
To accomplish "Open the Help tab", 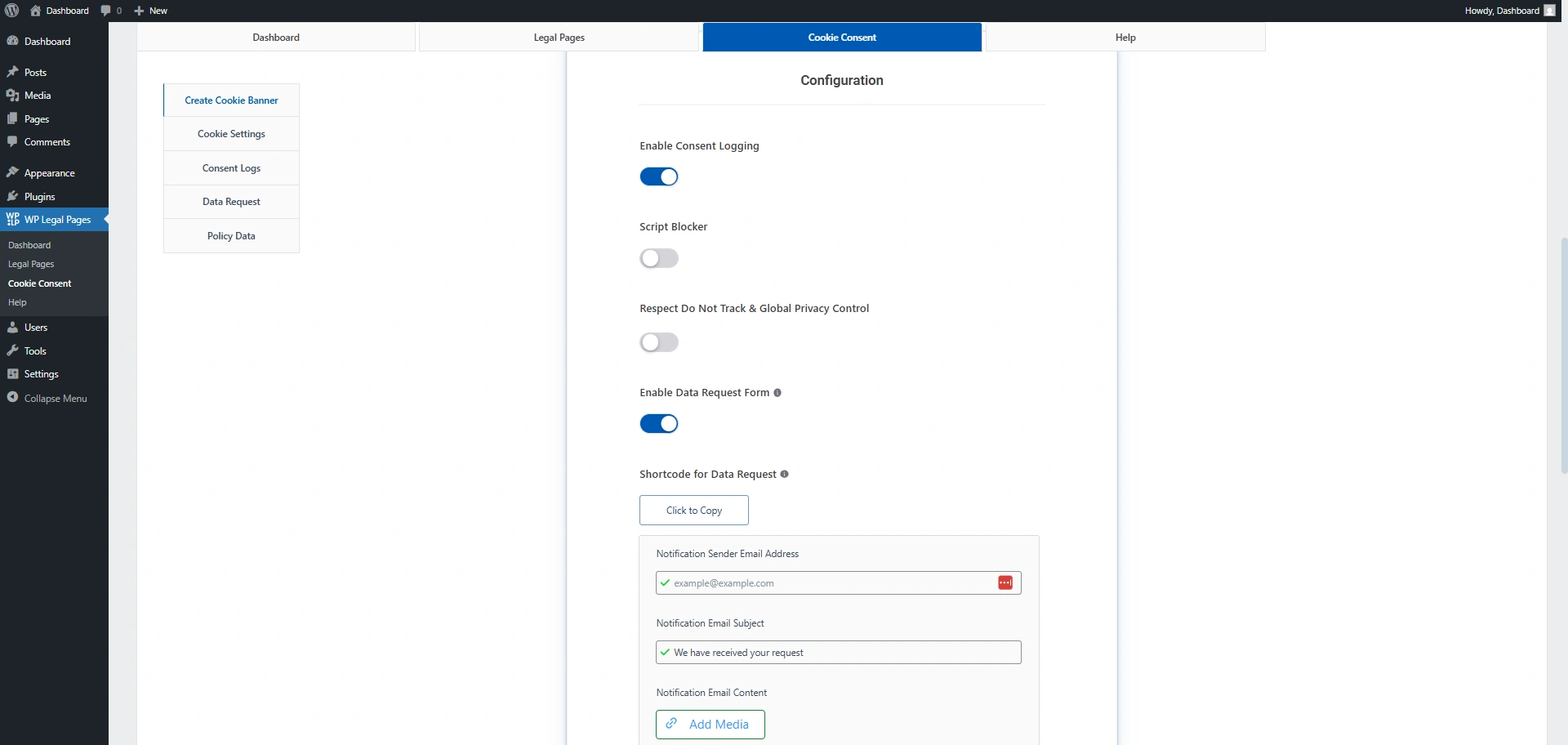I will pyautogui.click(x=1125, y=38).
